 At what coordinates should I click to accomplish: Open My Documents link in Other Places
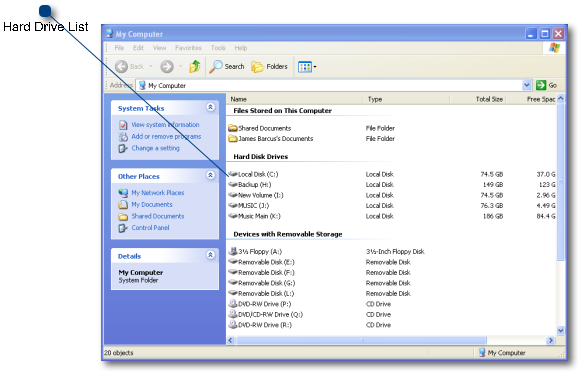click(151, 204)
